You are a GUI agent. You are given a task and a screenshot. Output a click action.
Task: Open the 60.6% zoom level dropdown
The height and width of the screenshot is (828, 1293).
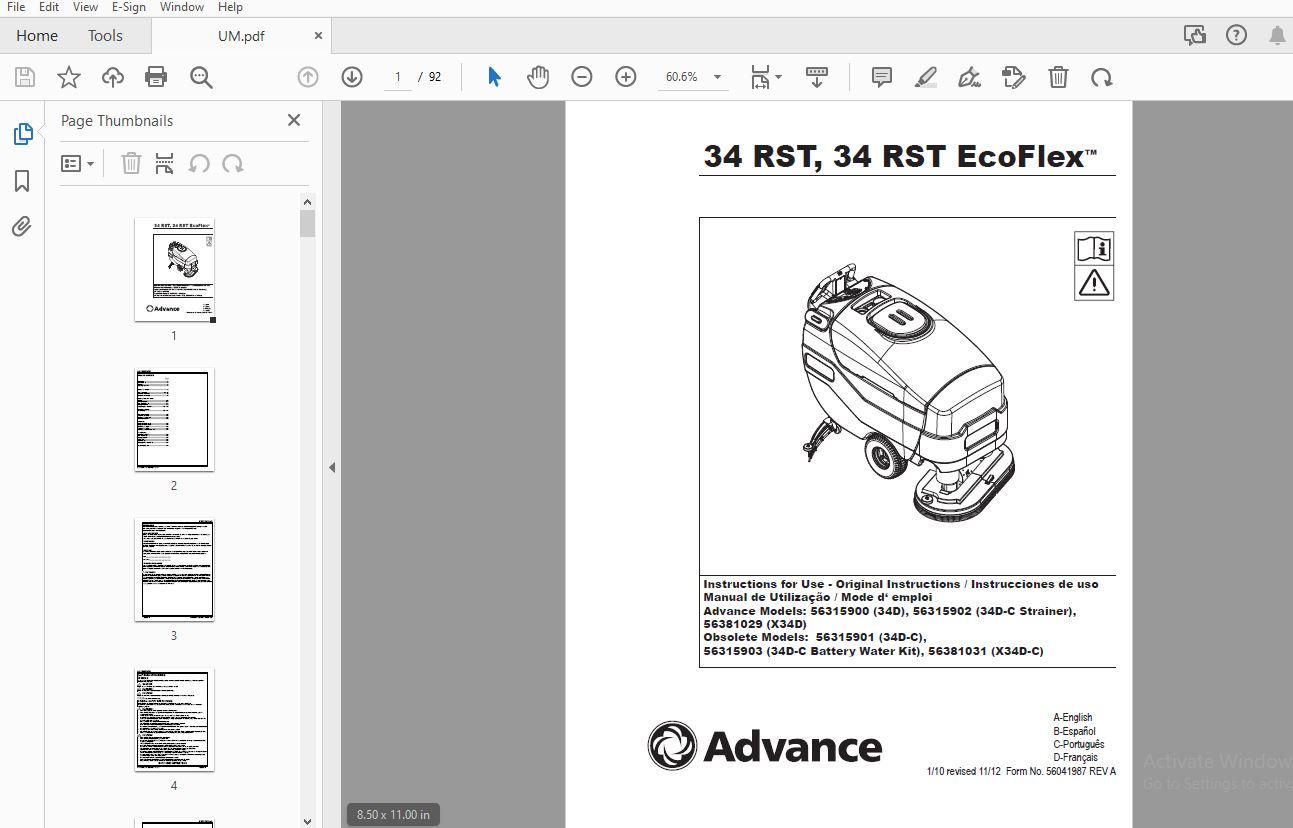point(692,77)
